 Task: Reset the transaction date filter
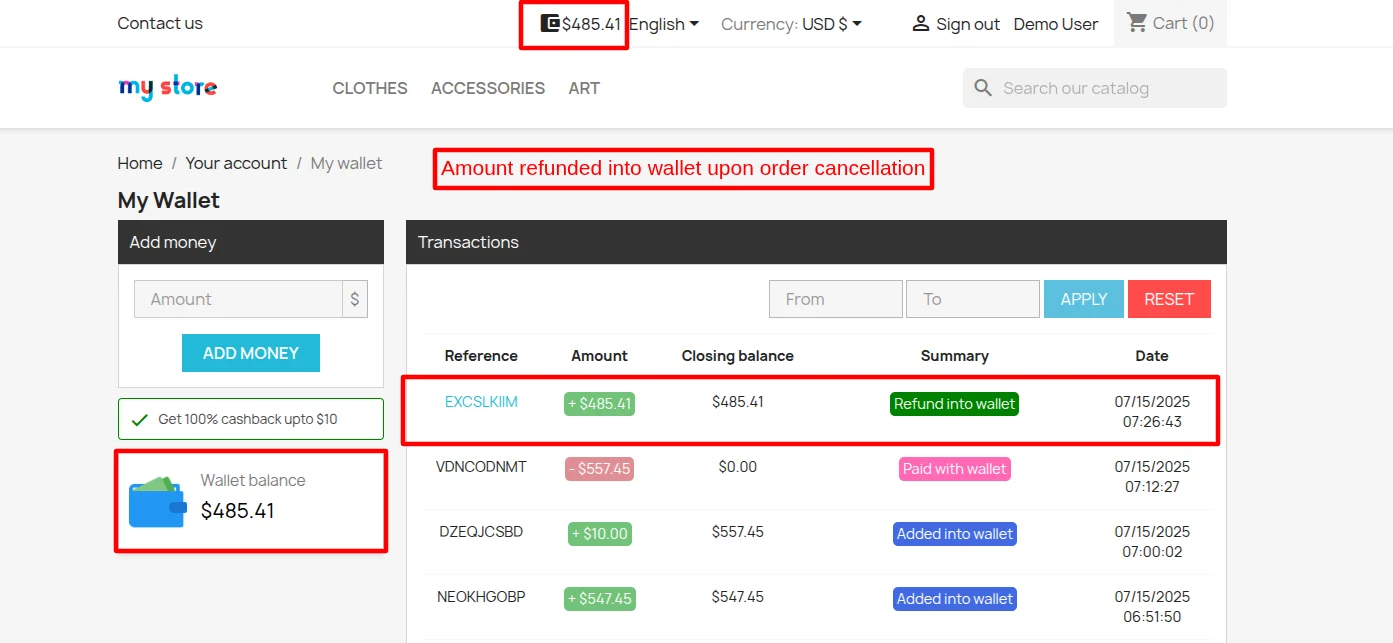[x=1169, y=299]
